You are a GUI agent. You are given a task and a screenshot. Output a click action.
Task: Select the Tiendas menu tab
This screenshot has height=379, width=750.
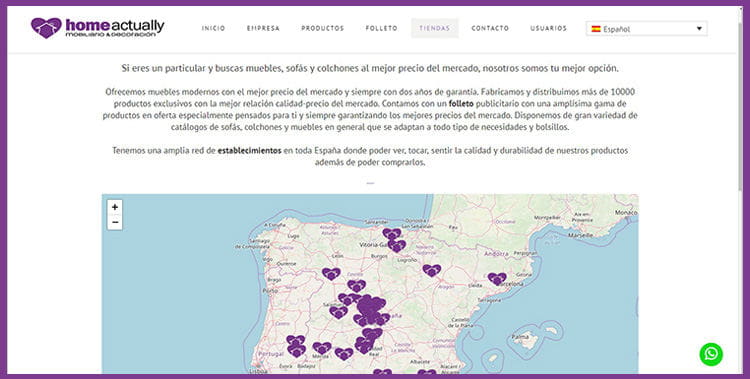[435, 28]
